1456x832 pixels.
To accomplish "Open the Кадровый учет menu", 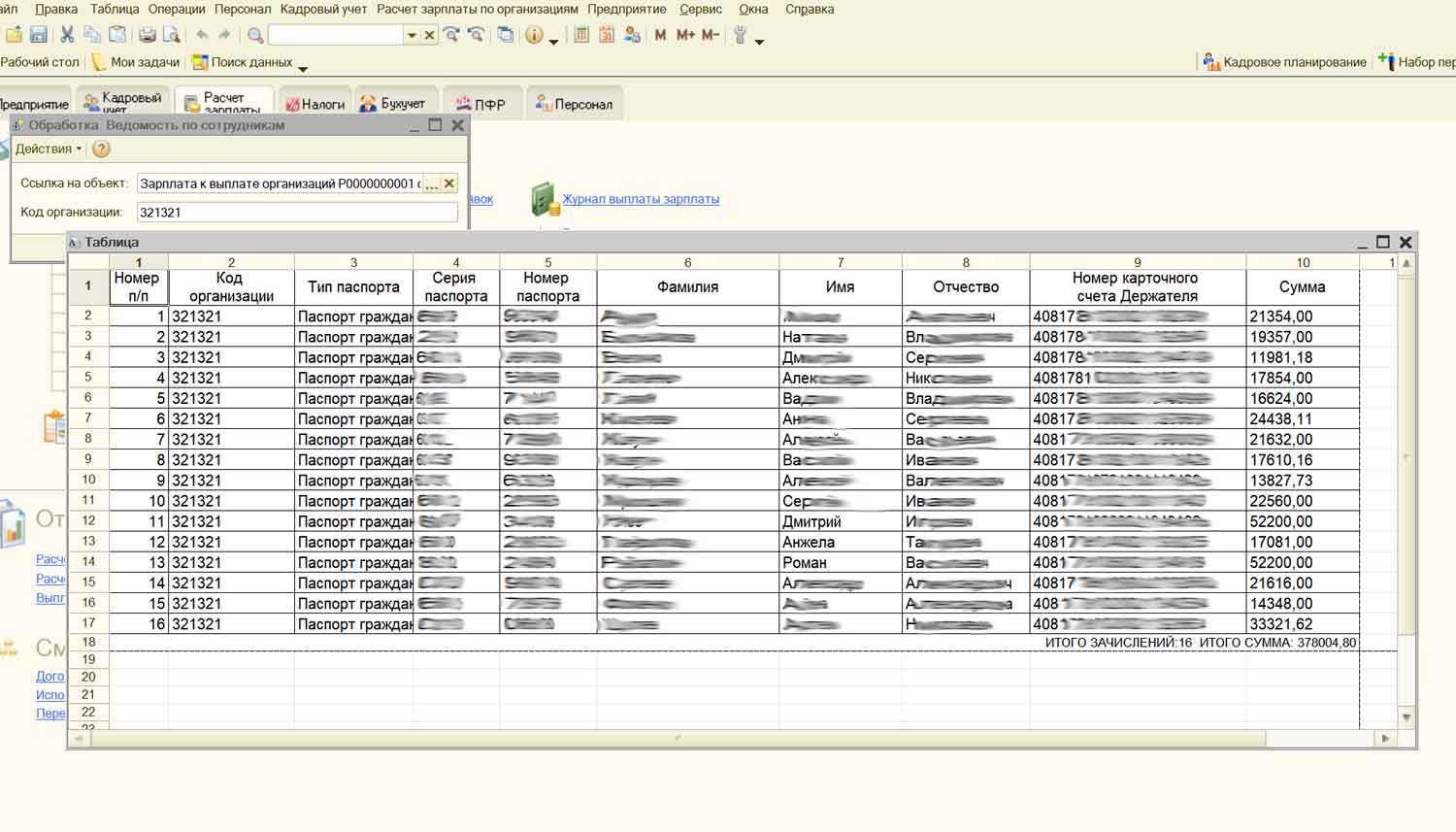I will (x=323, y=9).
